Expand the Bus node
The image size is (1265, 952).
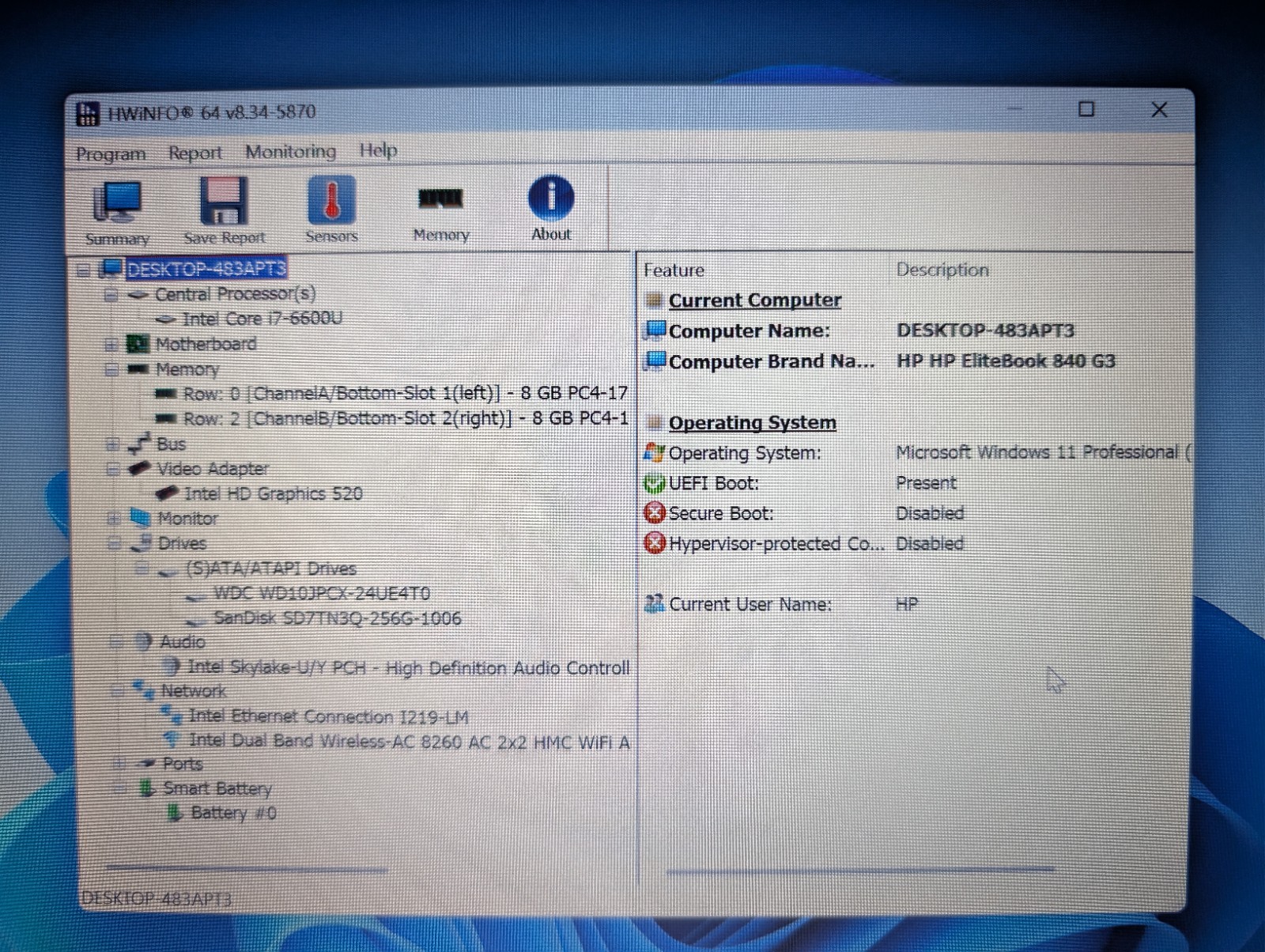click(x=112, y=444)
